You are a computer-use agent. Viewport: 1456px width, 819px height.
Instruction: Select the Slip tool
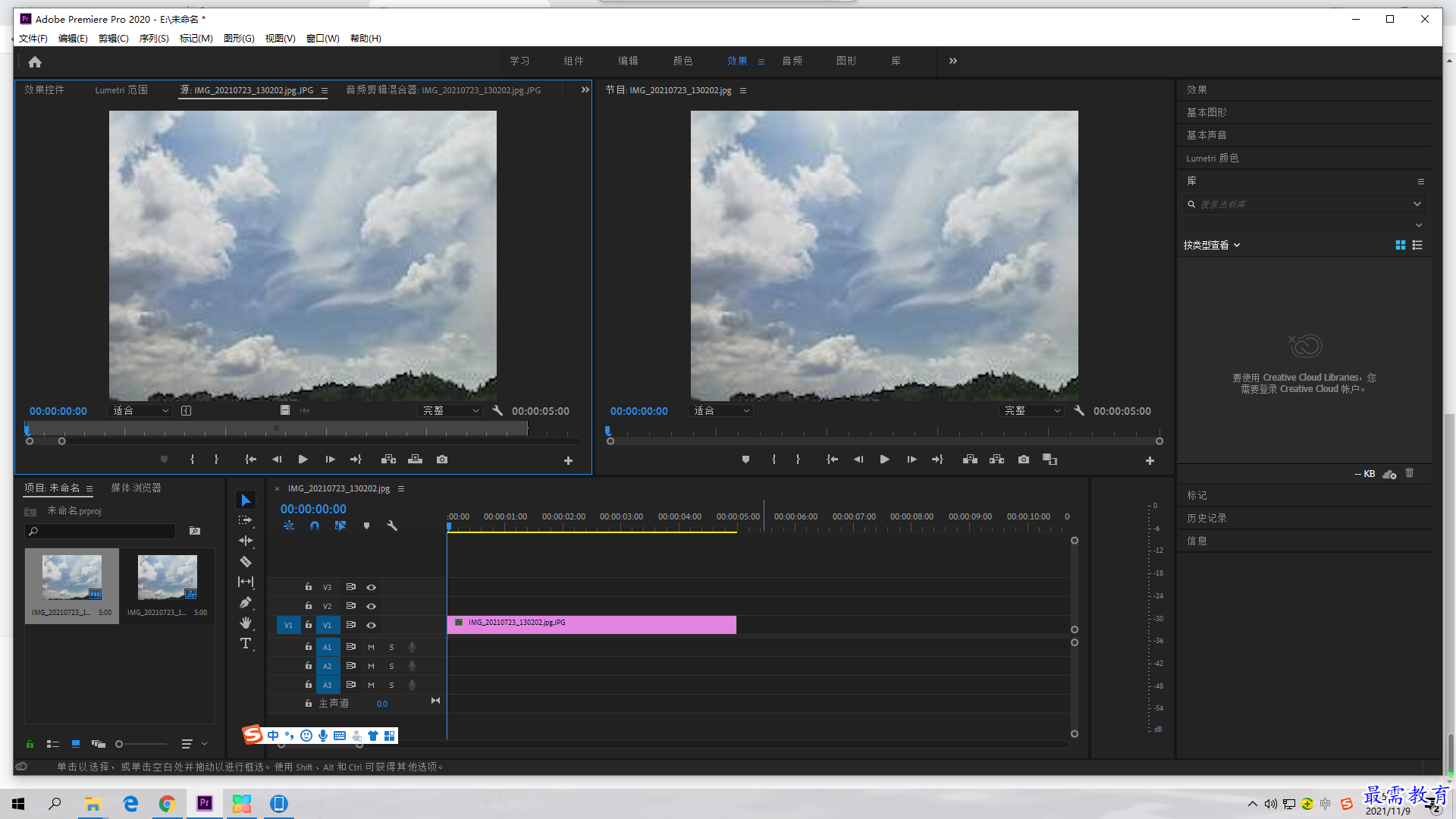coord(246,582)
